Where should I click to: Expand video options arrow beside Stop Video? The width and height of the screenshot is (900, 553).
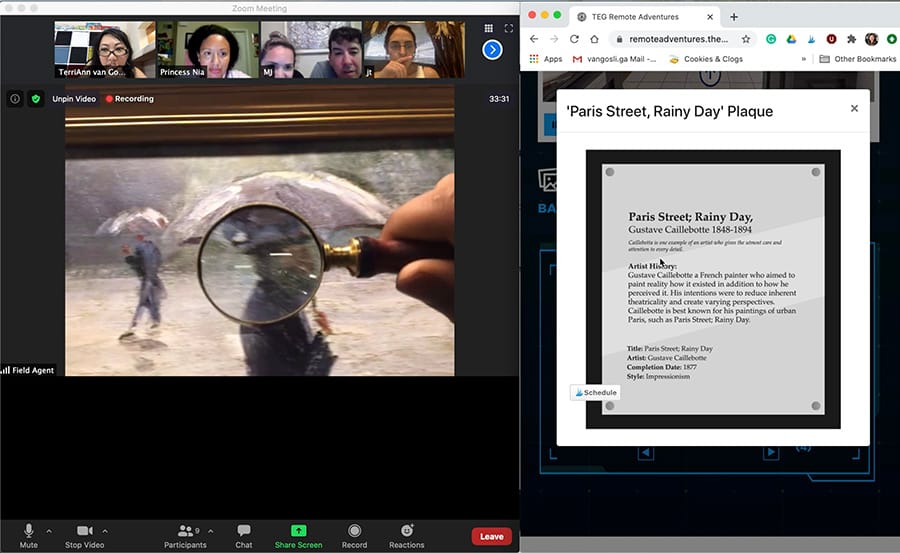pos(105,531)
